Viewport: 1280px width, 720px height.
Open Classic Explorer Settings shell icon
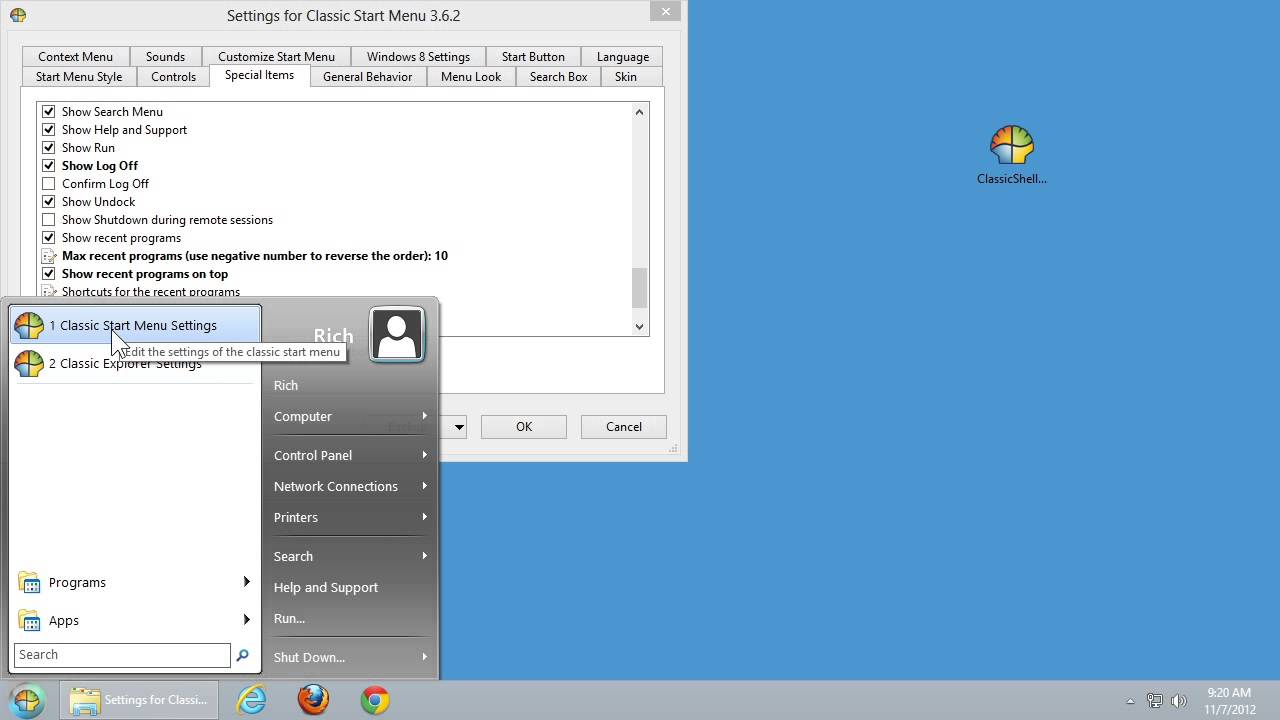[29, 363]
